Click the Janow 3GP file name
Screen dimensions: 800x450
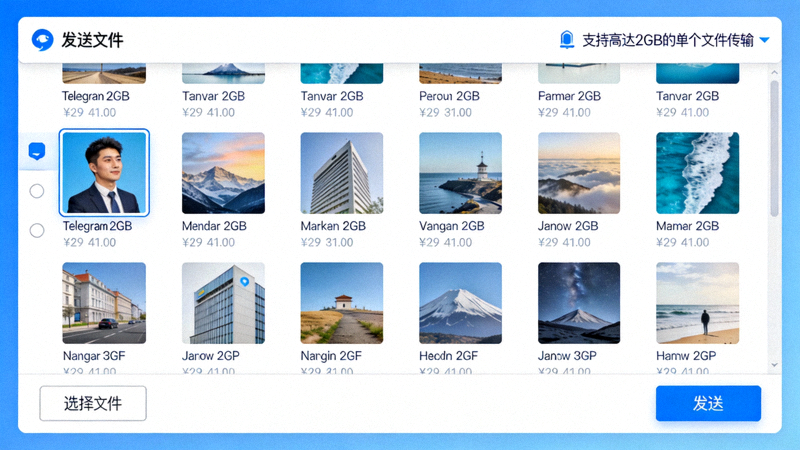point(567,356)
